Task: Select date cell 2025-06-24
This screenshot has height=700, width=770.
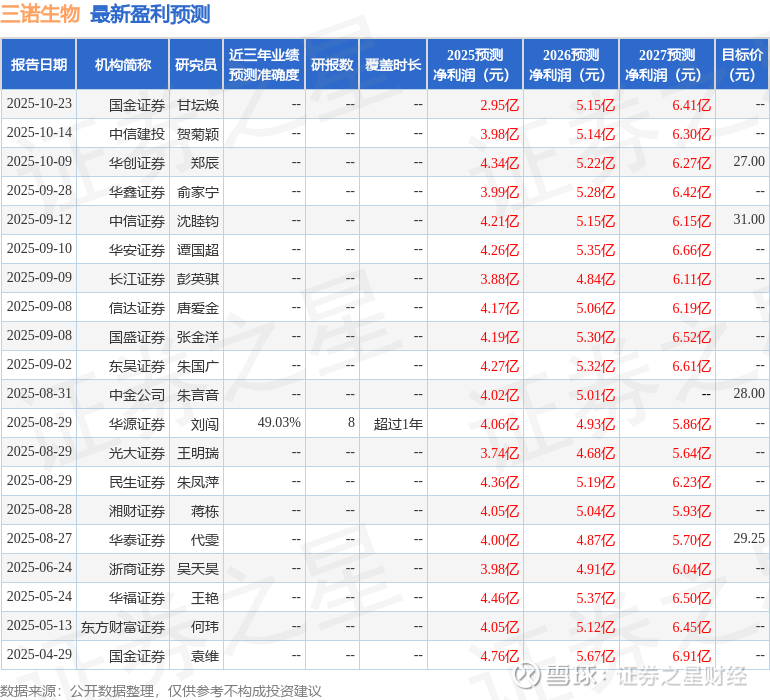Action: tap(39, 567)
